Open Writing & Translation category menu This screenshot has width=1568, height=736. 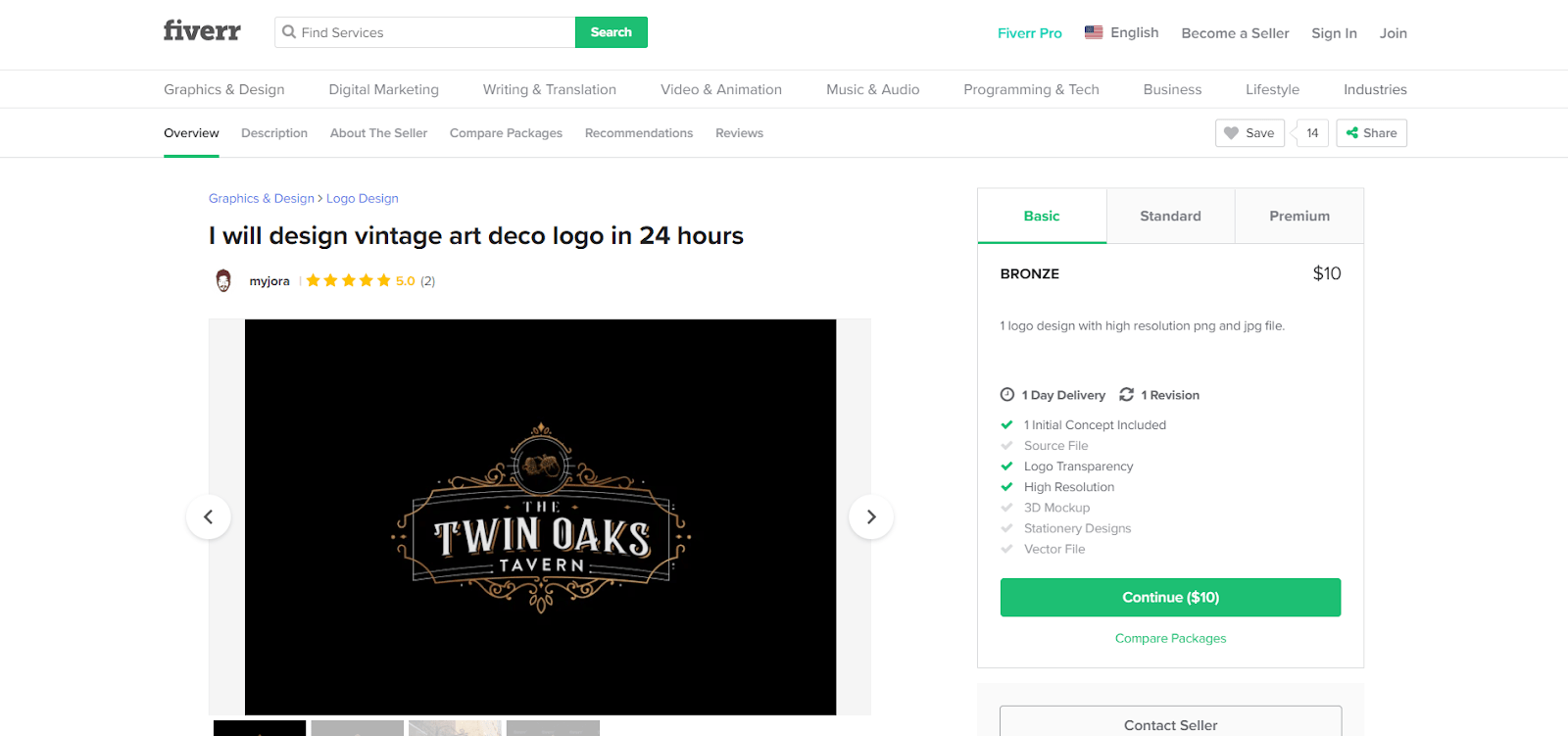[550, 89]
